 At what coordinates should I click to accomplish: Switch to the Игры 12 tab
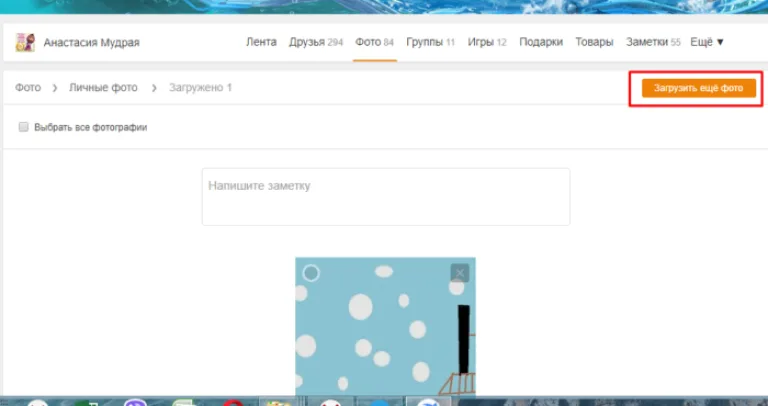487,42
